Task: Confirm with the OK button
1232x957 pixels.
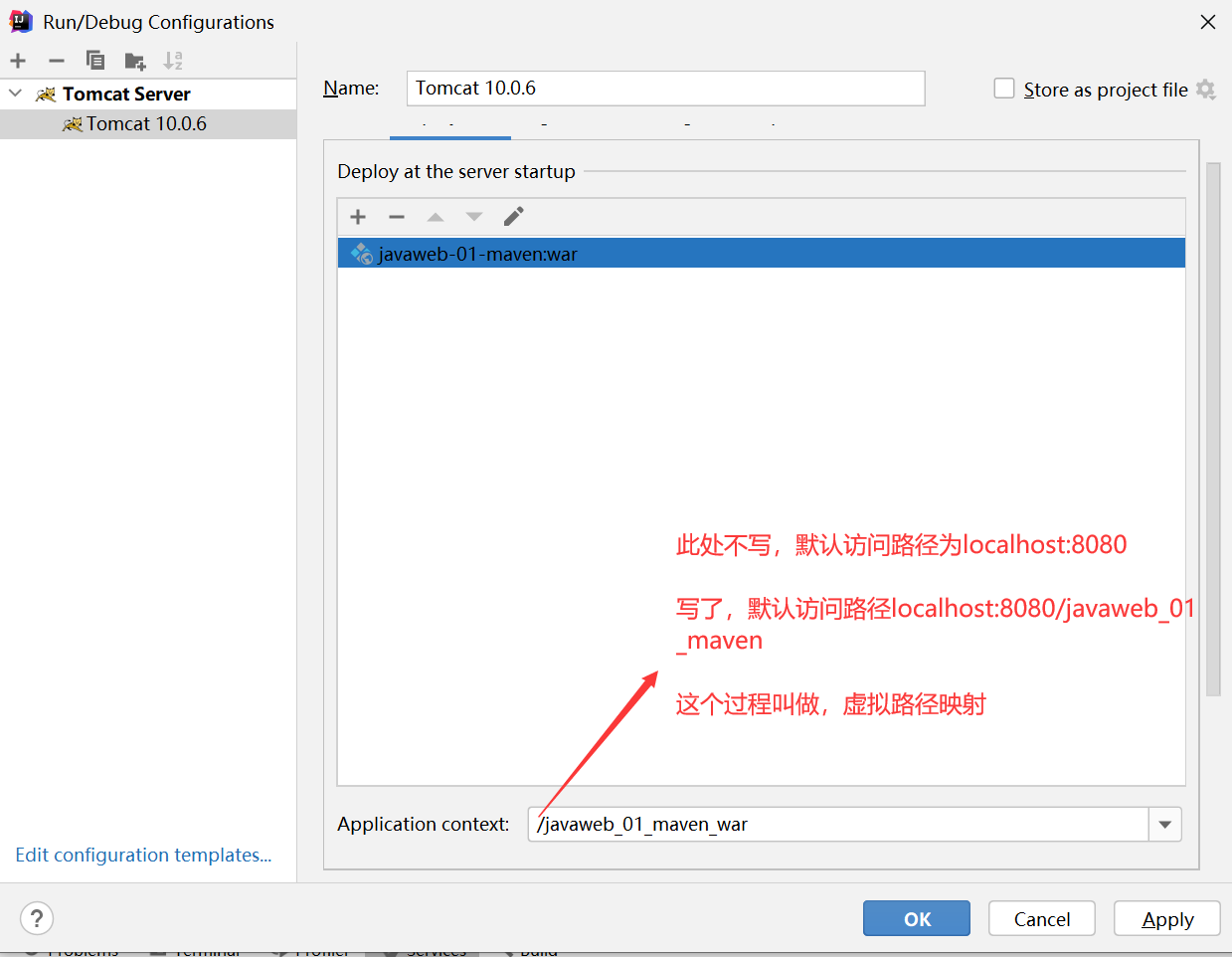Action: [x=917, y=919]
